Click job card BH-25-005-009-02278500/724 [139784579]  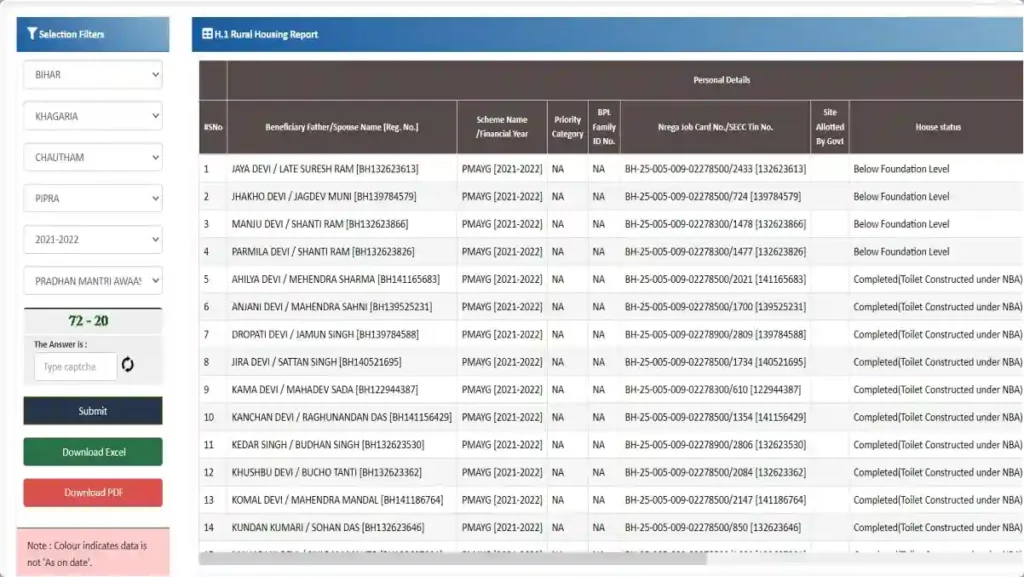[x=712, y=196]
